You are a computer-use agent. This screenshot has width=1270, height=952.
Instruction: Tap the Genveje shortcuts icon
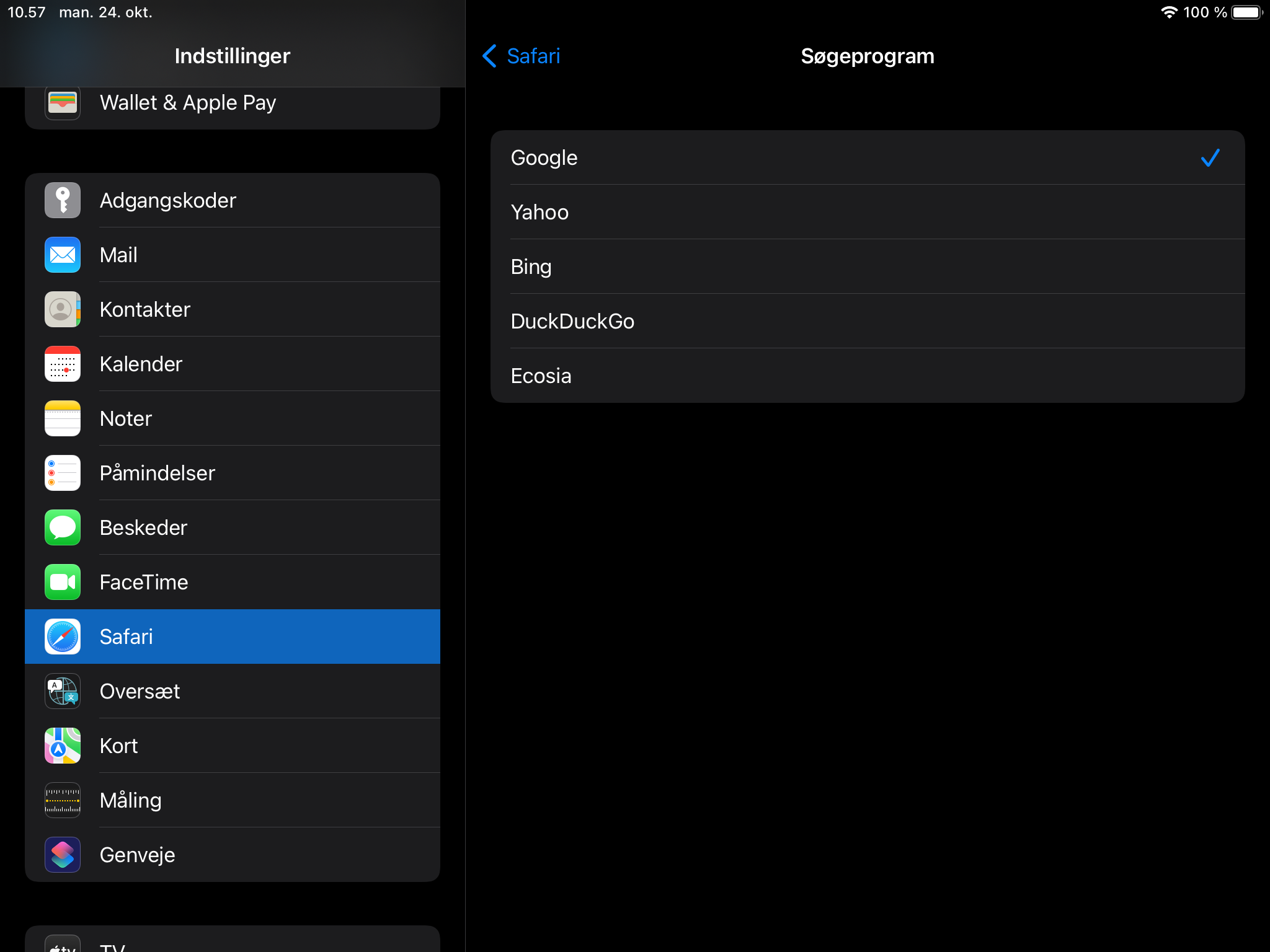[x=63, y=855]
